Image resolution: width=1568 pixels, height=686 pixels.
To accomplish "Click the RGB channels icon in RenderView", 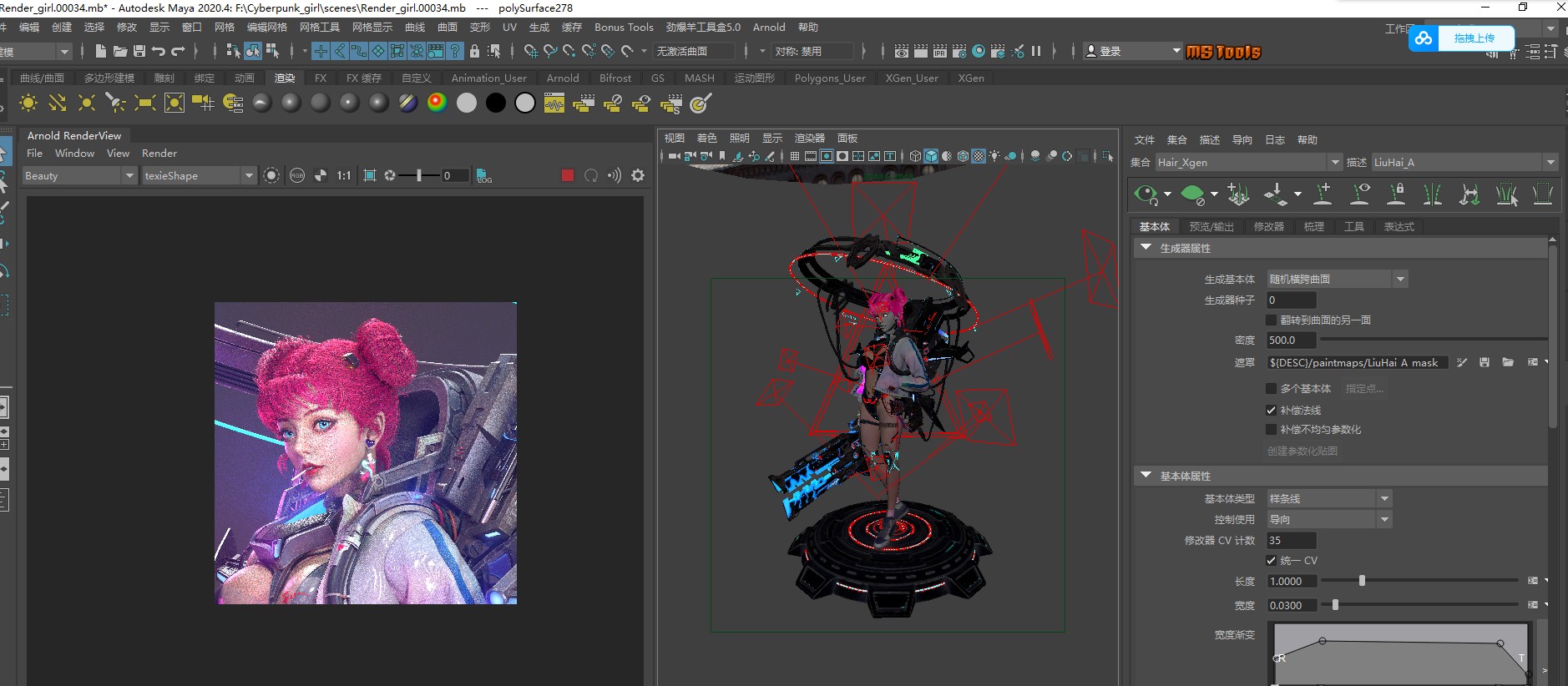I will [x=297, y=175].
